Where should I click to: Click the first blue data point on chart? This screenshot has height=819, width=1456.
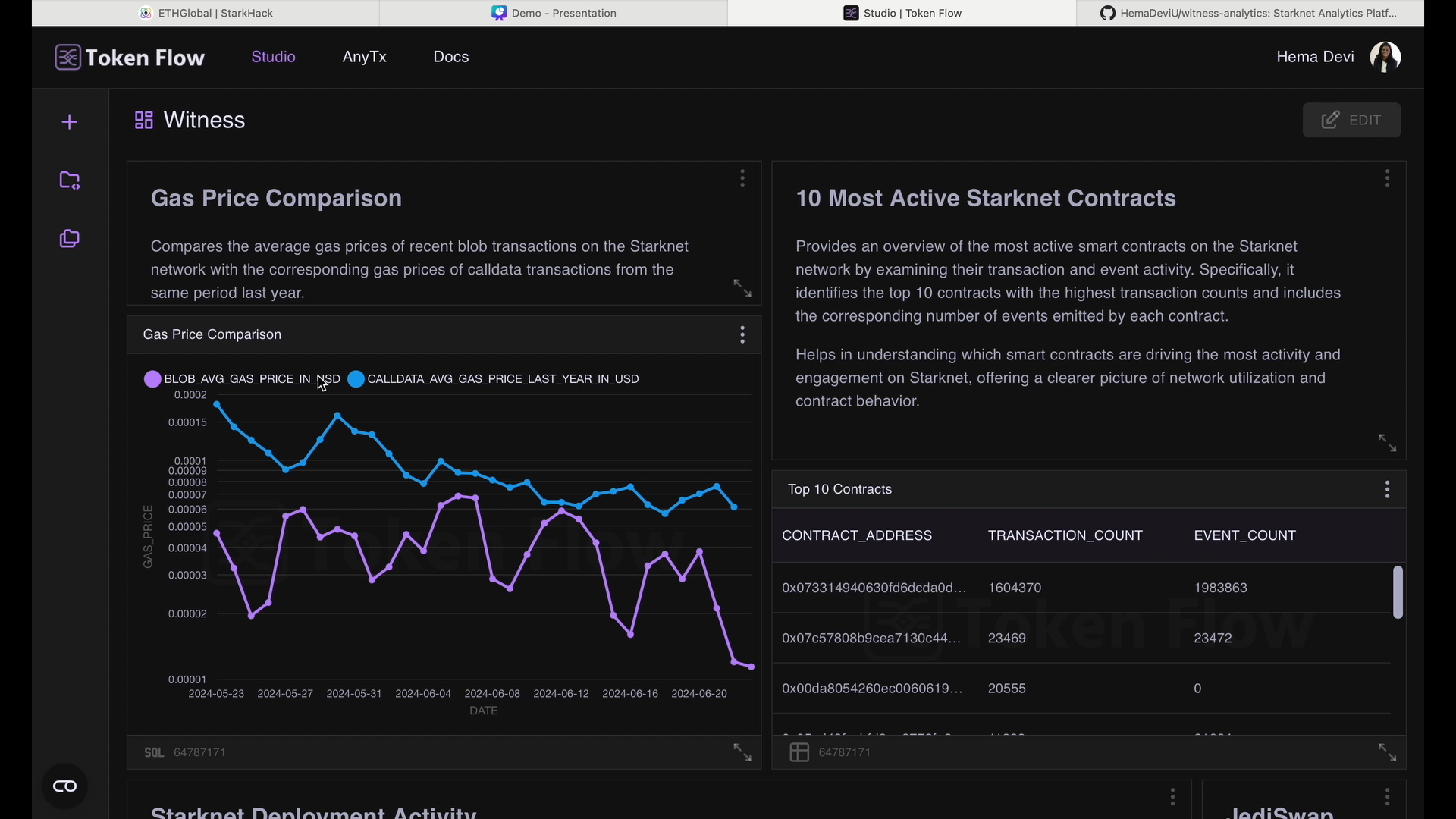(217, 405)
